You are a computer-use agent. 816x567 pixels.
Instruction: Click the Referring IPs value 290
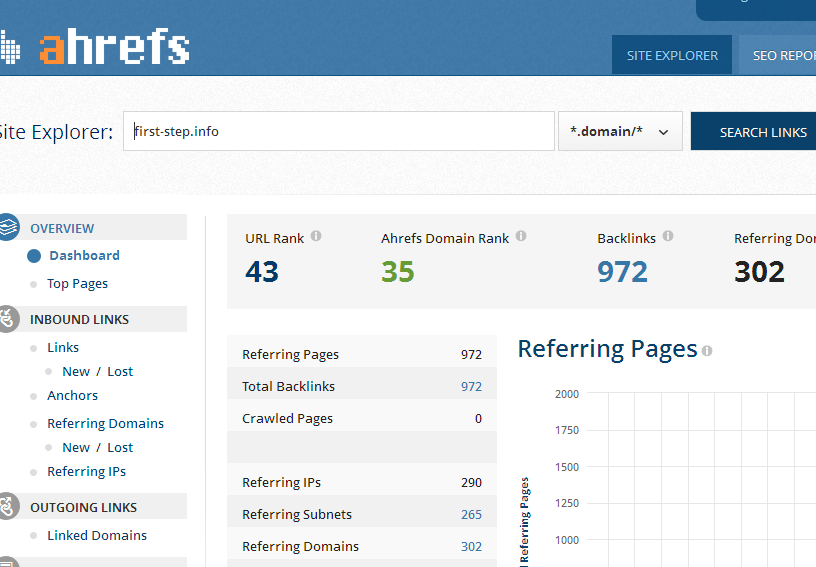(x=471, y=483)
